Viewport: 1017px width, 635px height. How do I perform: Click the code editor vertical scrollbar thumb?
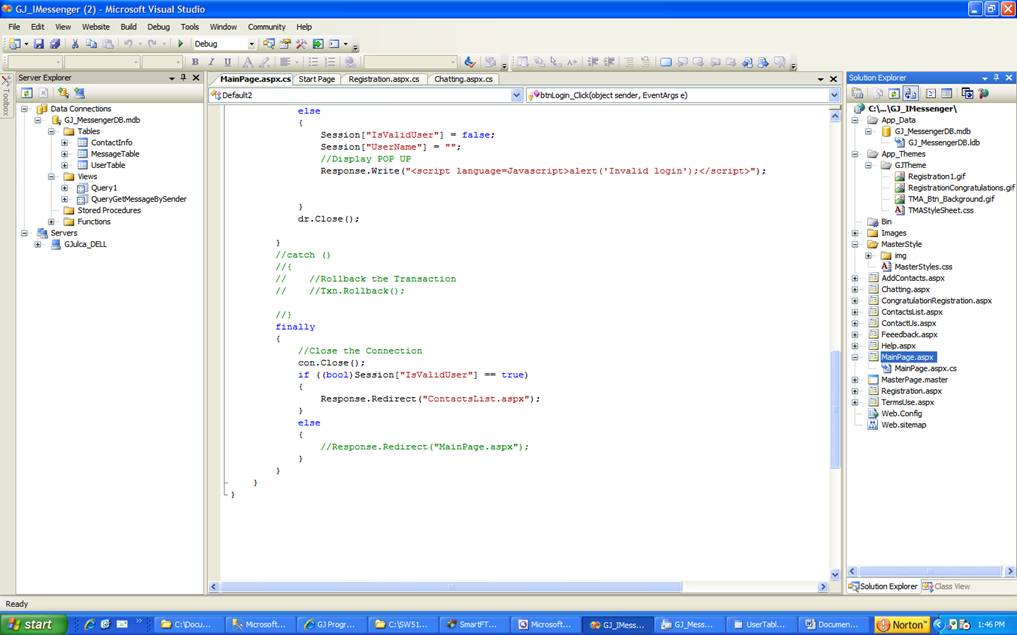tap(835, 410)
